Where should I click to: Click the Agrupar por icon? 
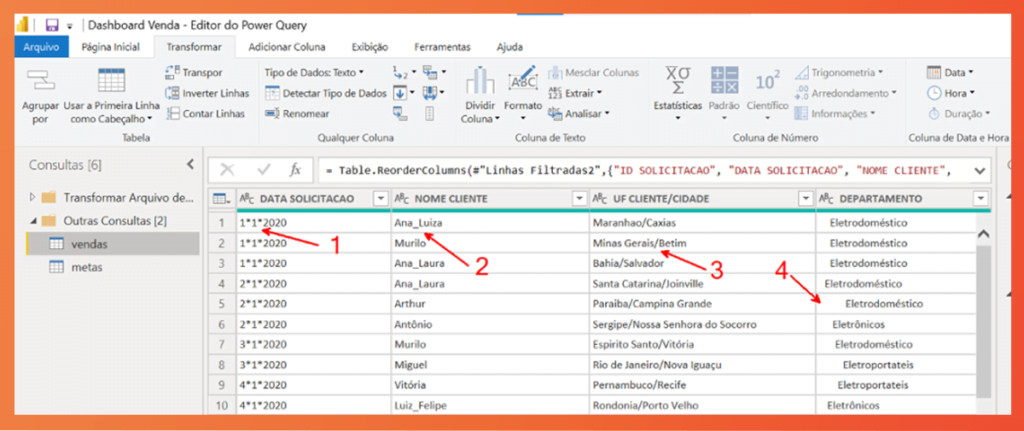40,80
